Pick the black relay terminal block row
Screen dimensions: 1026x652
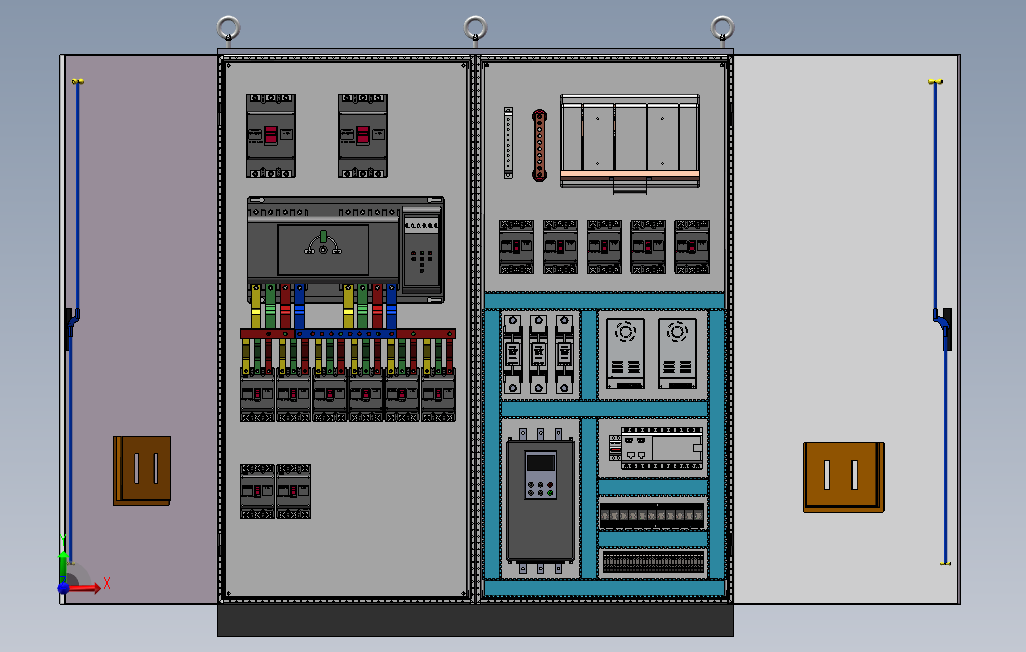click(652, 515)
